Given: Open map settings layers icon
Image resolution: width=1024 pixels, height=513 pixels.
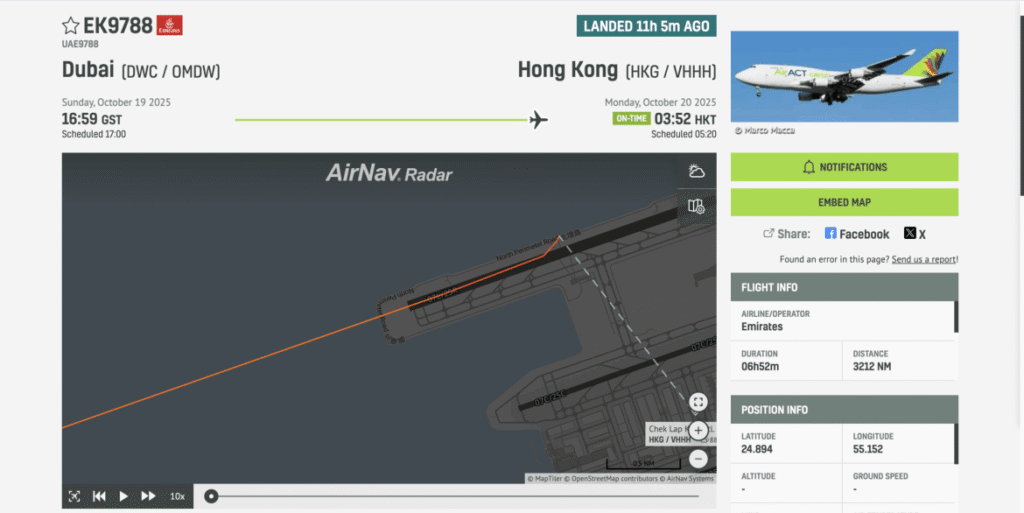Looking at the screenshot, I should coord(697,206).
